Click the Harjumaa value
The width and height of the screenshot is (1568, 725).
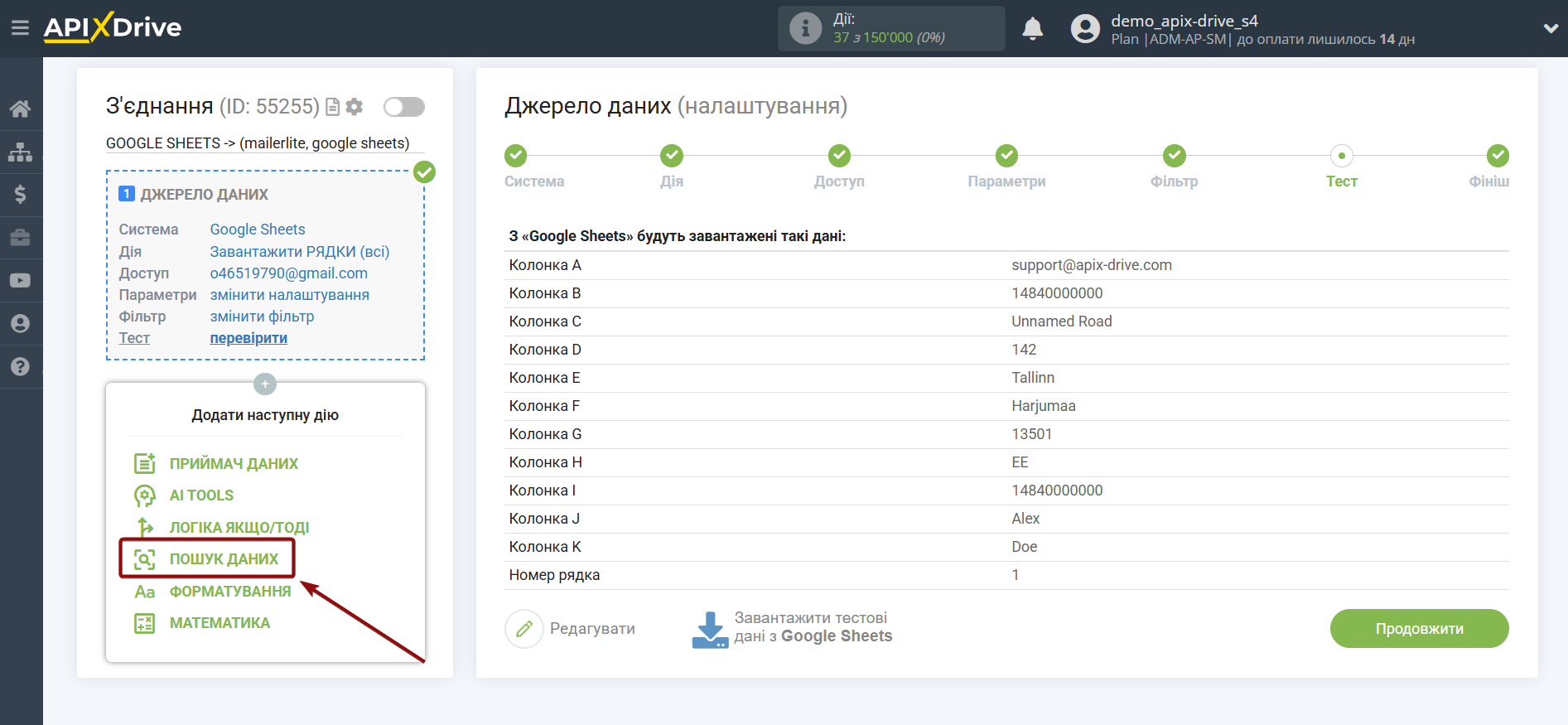point(1044,406)
